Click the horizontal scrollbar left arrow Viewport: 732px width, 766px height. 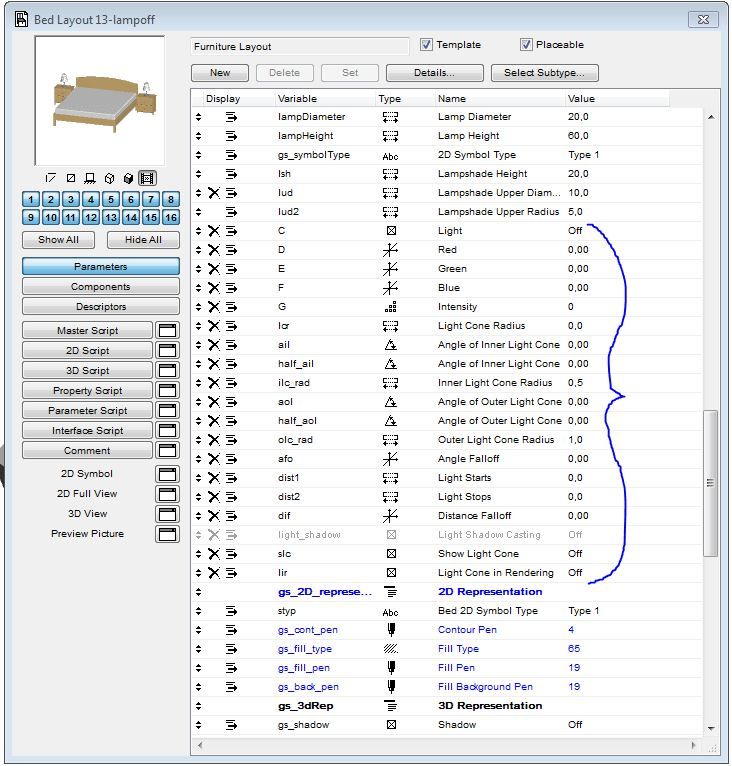tap(199, 745)
